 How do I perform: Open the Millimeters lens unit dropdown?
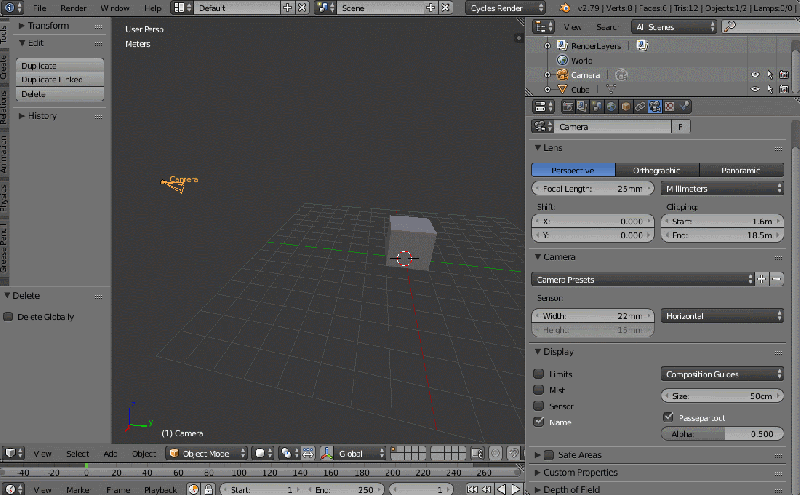coord(722,189)
